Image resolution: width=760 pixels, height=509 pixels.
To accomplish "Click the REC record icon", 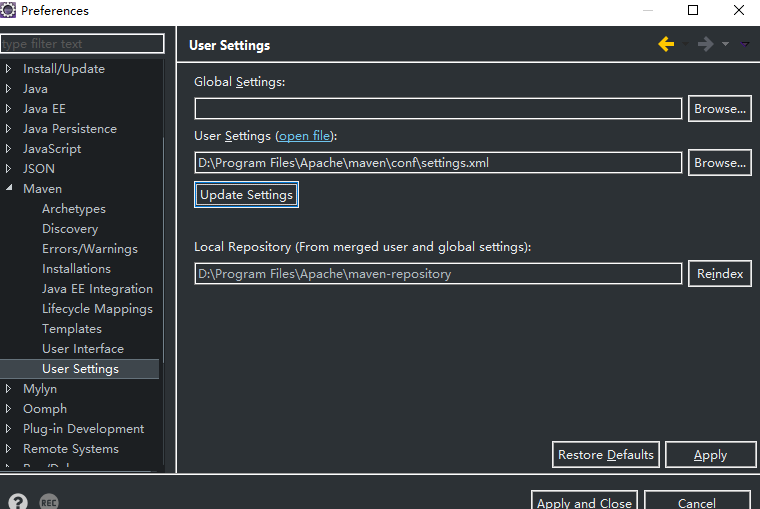I will click(x=49, y=502).
